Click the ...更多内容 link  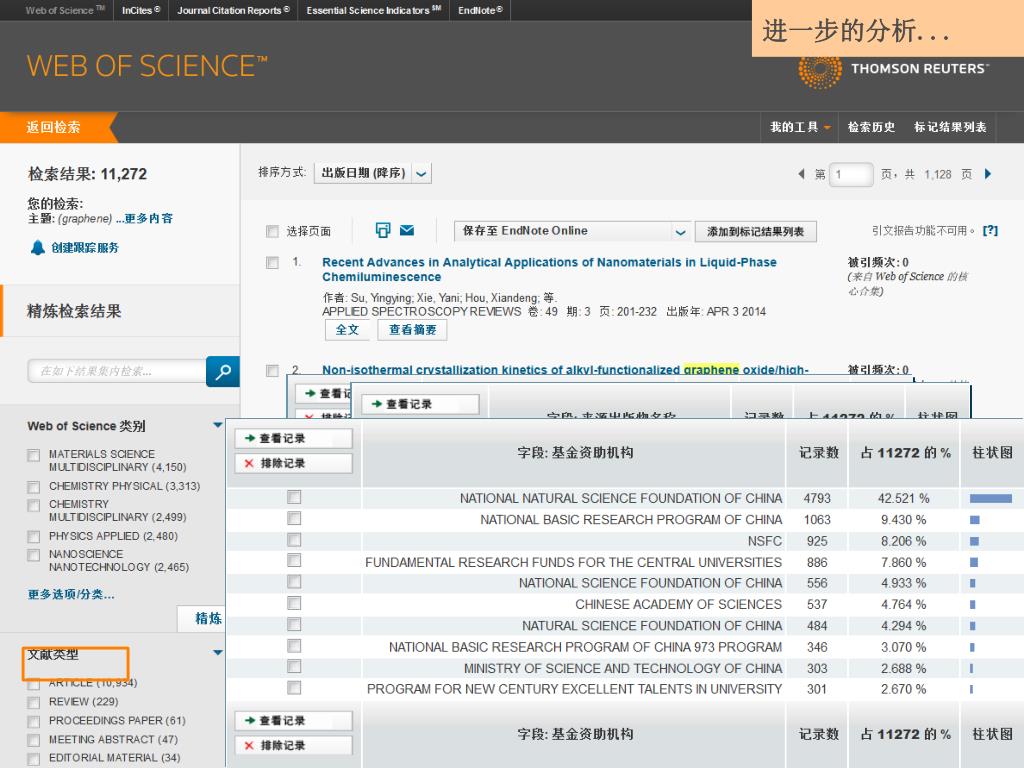pyautogui.click(x=145, y=219)
